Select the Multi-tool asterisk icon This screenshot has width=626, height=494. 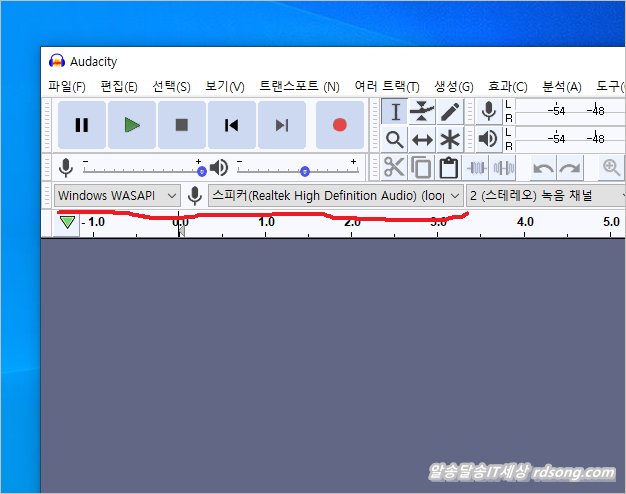[450, 139]
